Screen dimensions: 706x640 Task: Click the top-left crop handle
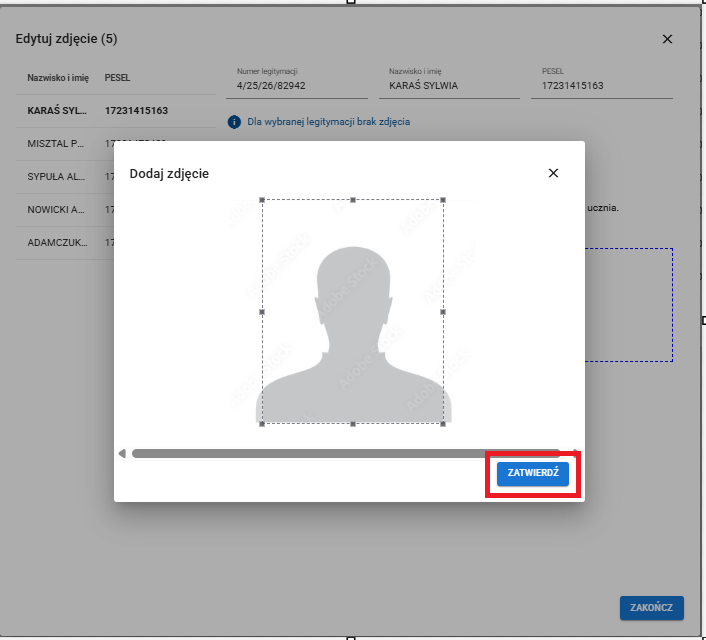(262, 200)
